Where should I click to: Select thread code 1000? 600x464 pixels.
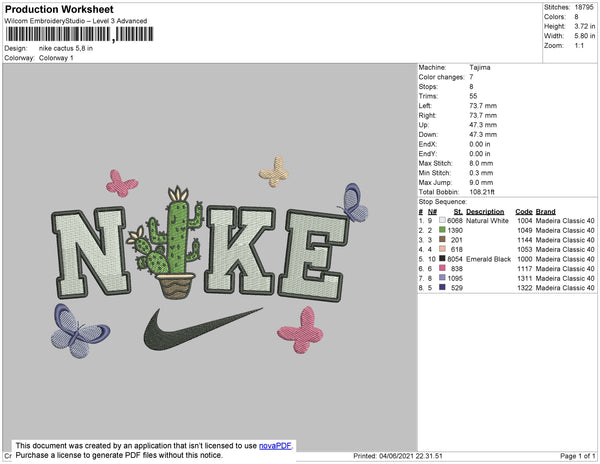(x=525, y=259)
